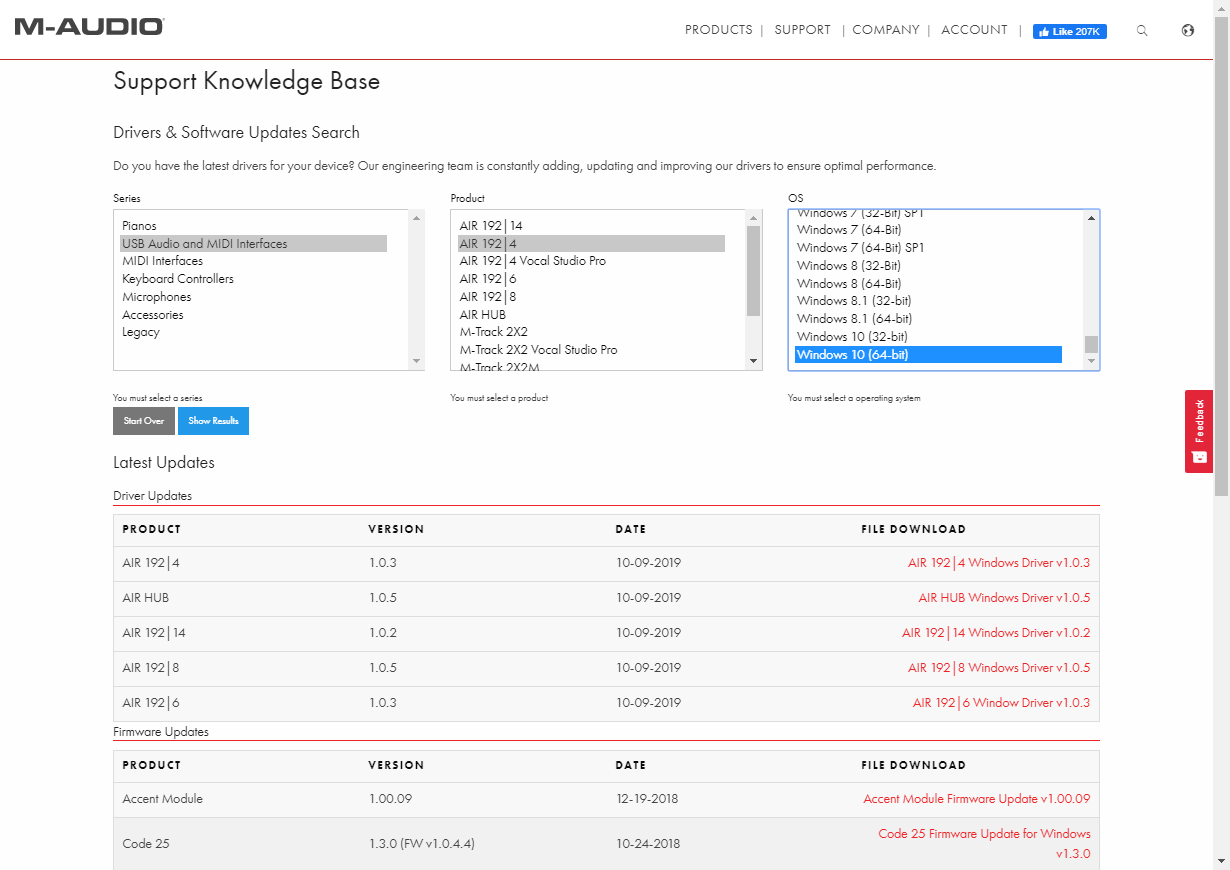Download Accent Module Firmware Update v1.00.09
Screen dimensions: 1230x870
pyautogui.click(x=976, y=798)
